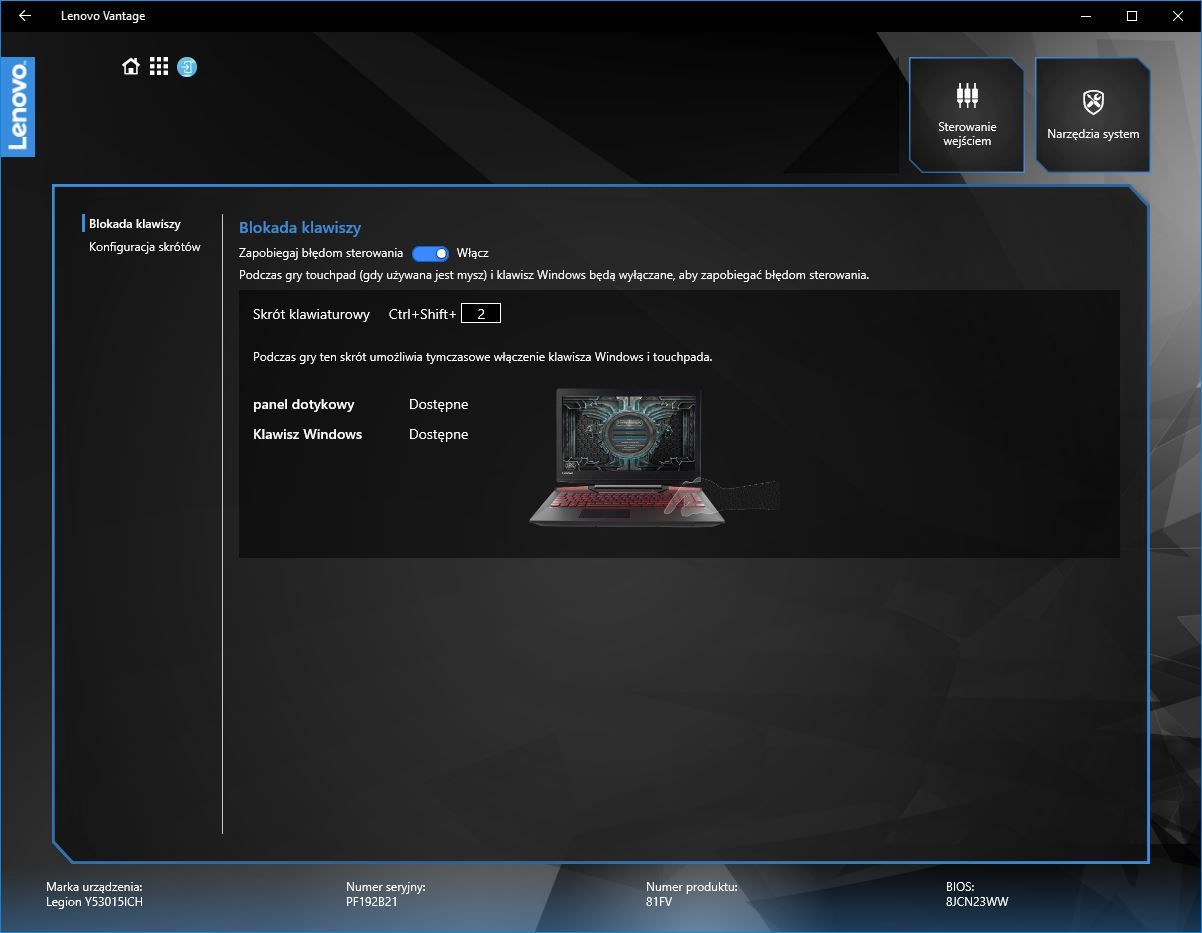Open the Home screen via house icon
This screenshot has width=1202, height=933.
130,66
